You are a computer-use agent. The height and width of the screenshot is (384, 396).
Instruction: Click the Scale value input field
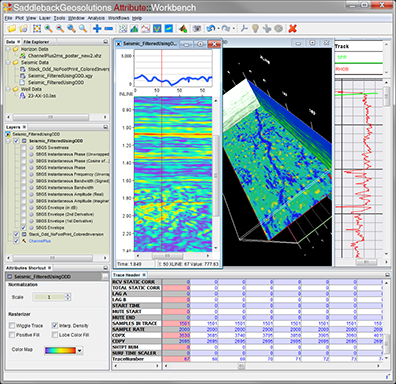point(49,297)
